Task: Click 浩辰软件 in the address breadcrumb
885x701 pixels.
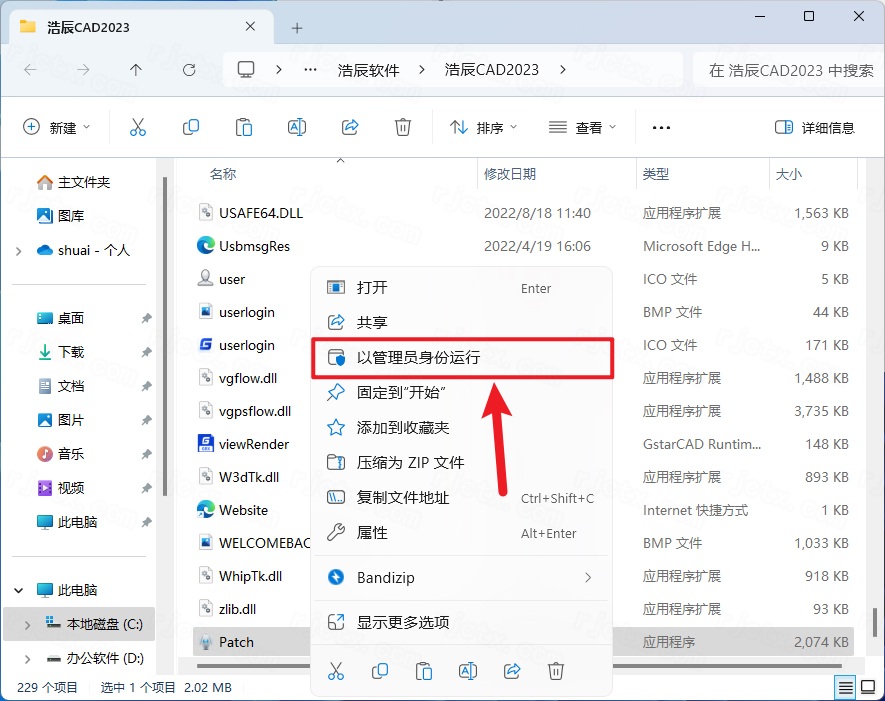Action: 368,70
